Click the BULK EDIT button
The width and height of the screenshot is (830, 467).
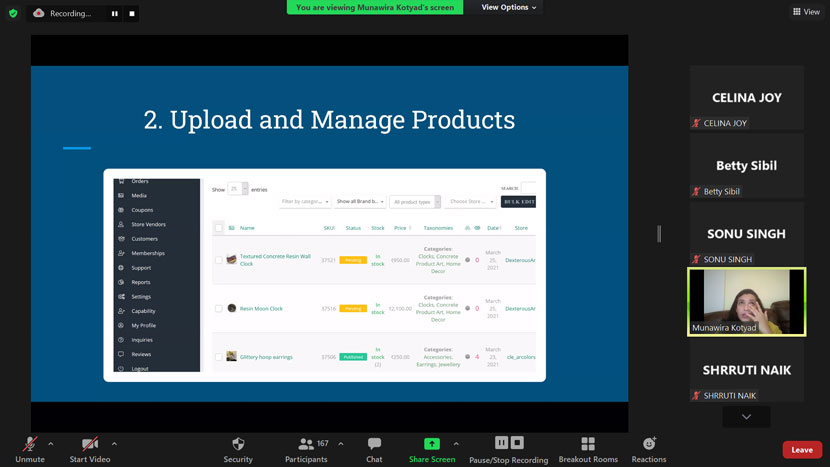518,202
